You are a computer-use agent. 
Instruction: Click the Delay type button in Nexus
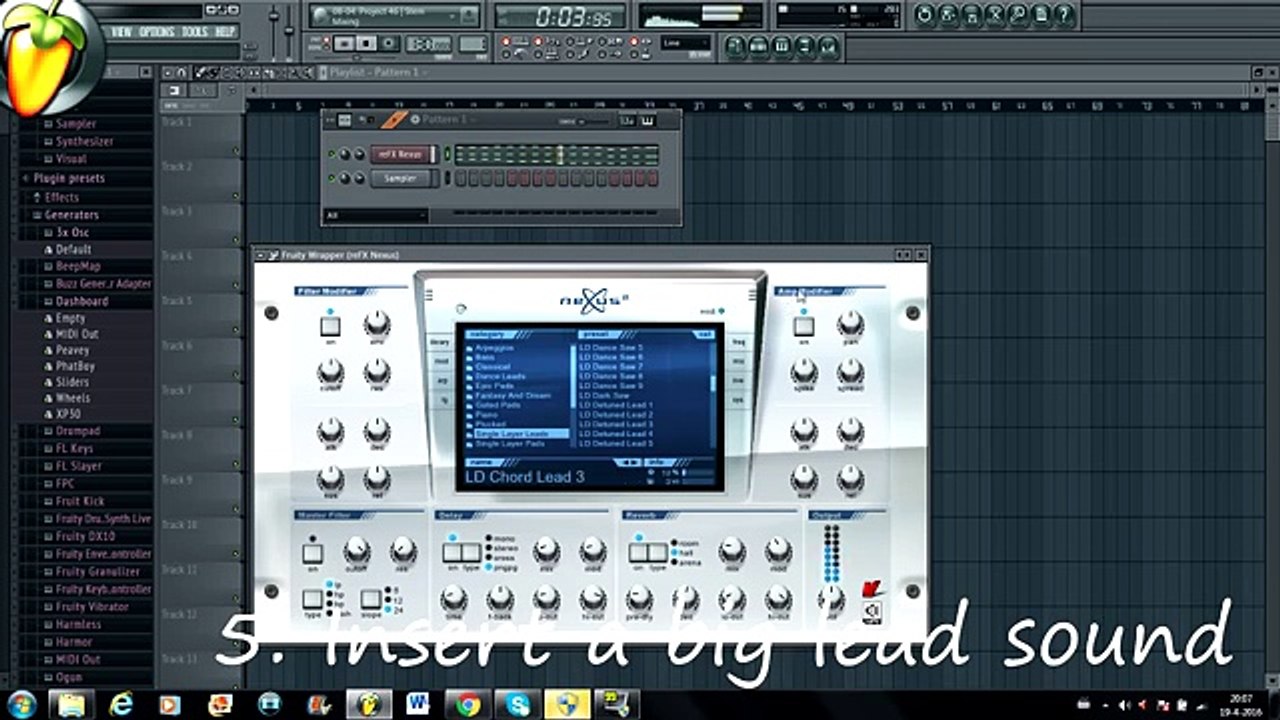[471, 552]
